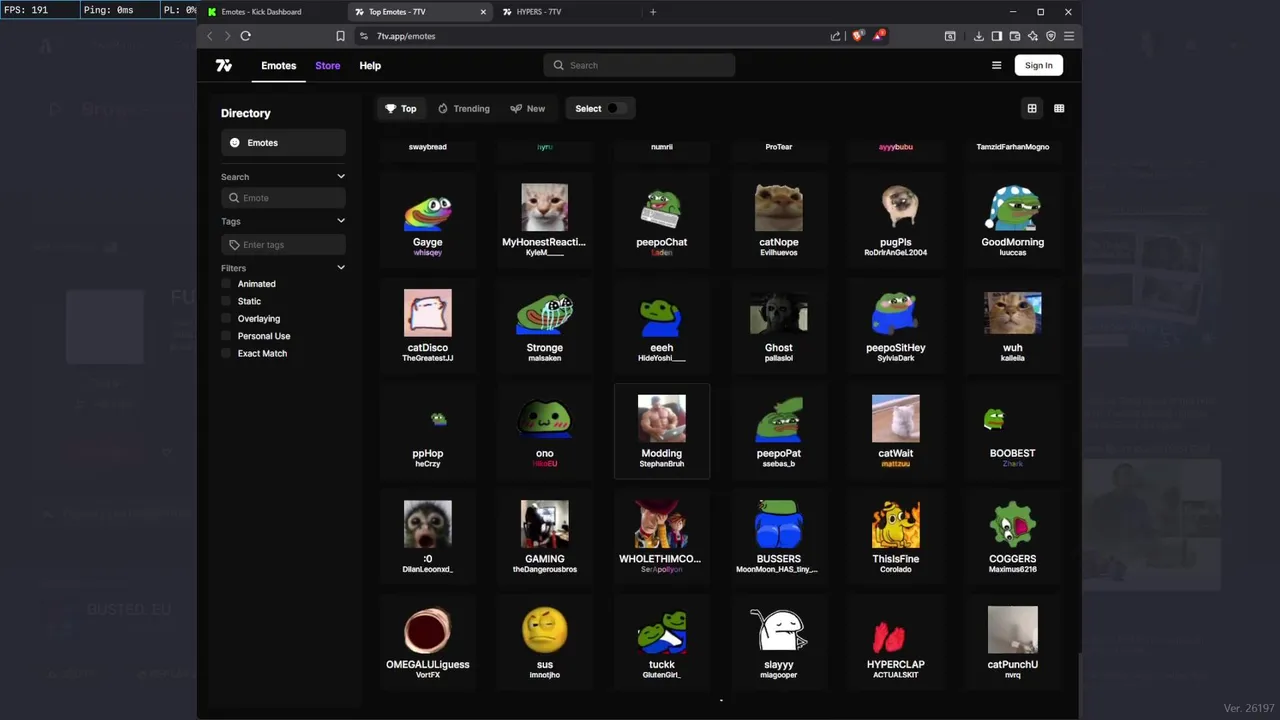The width and height of the screenshot is (1280, 720).
Task: Switch to the Top tab
Action: [x=401, y=108]
